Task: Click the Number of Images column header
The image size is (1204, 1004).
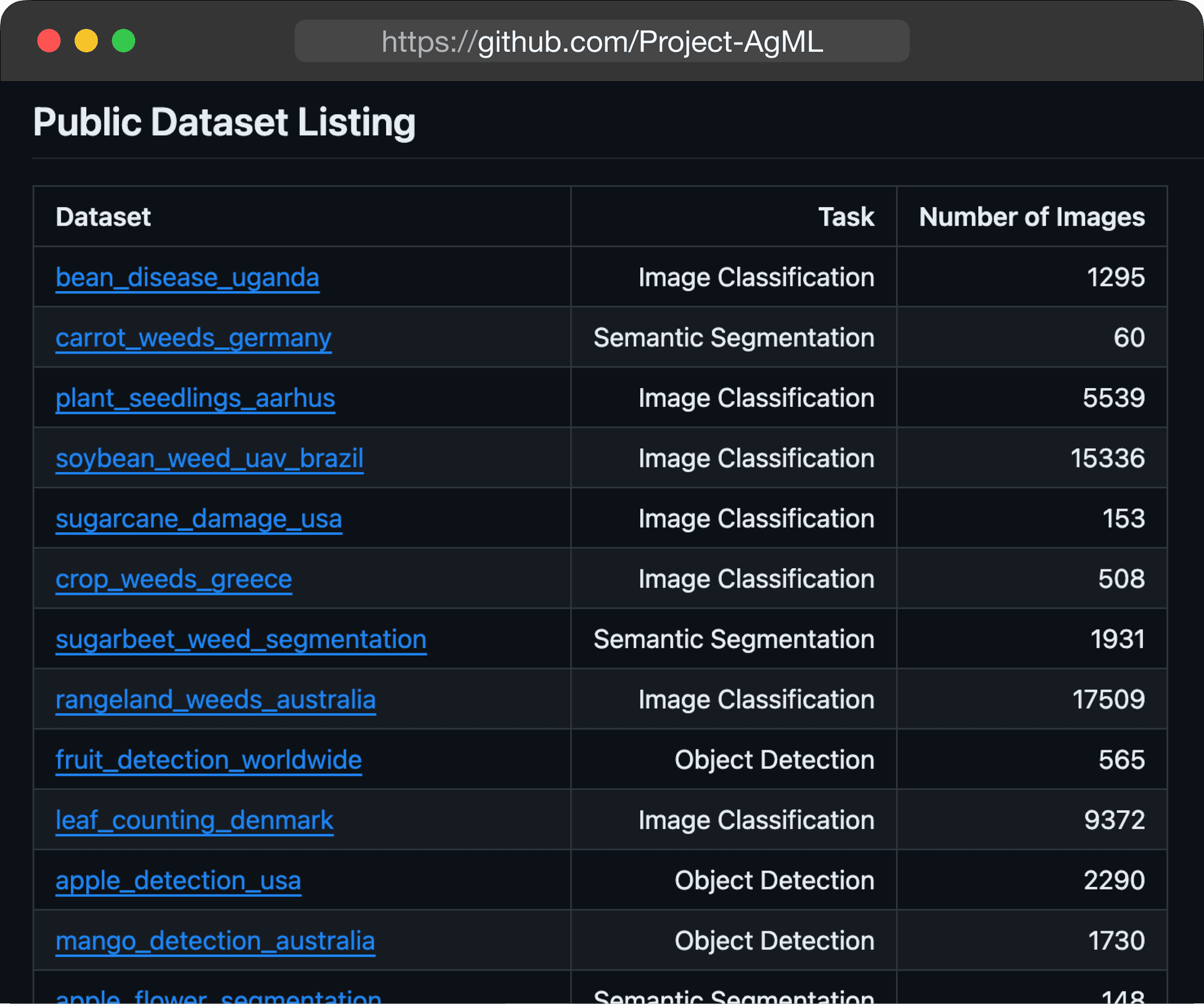Action: click(x=1031, y=217)
